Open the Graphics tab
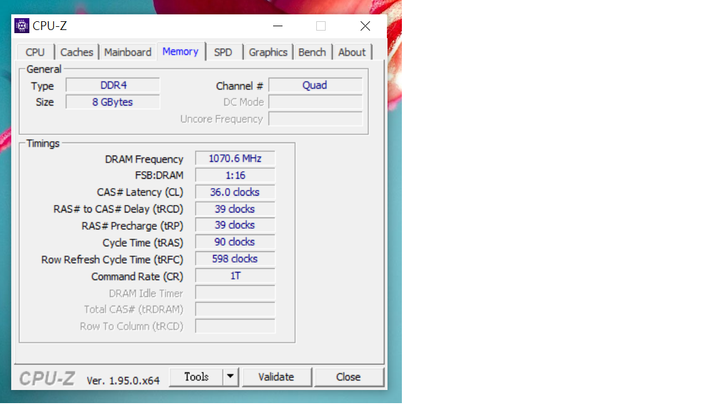This screenshot has height=405, width=720. [268, 52]
